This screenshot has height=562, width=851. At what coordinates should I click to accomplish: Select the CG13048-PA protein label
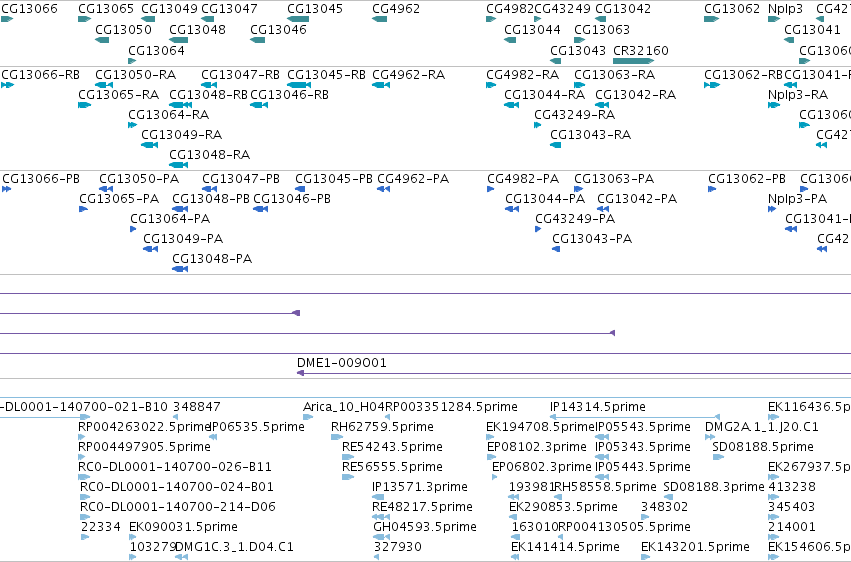(x=212, y=259)
